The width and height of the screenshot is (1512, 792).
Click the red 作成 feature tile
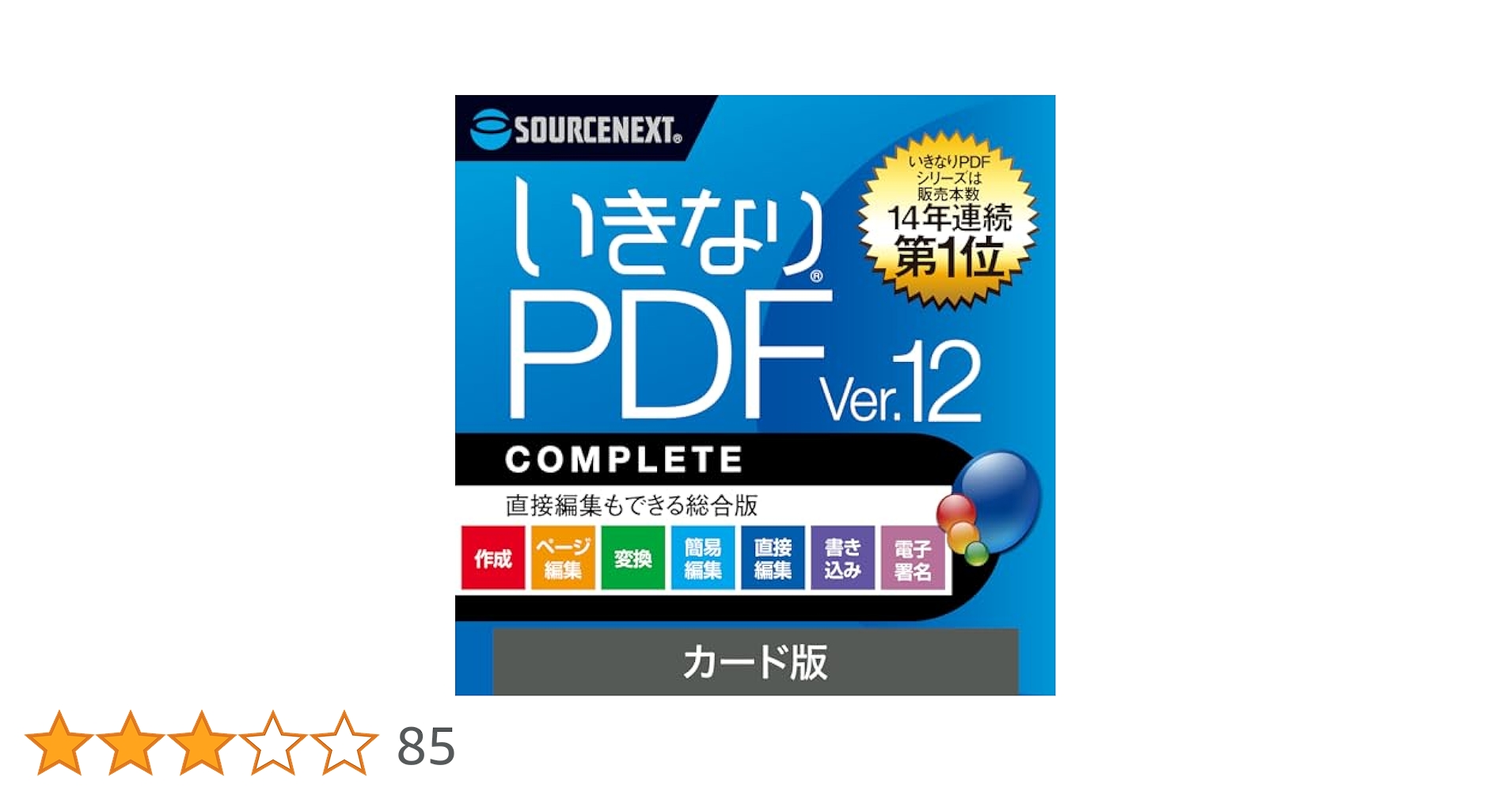click(492, 558)
